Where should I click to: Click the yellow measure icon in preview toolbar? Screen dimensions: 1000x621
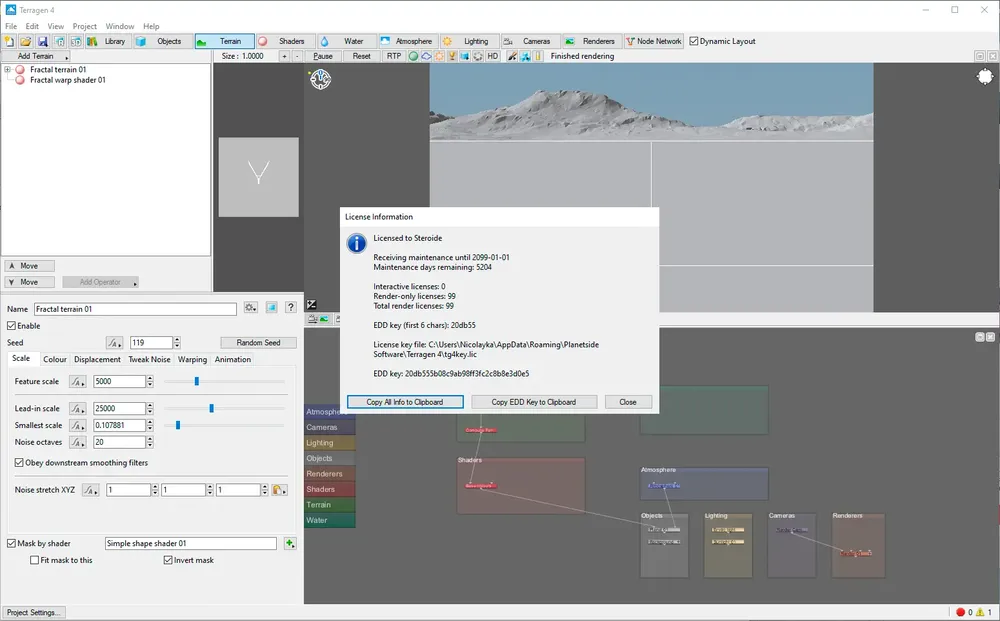click(x=538, y=56)
